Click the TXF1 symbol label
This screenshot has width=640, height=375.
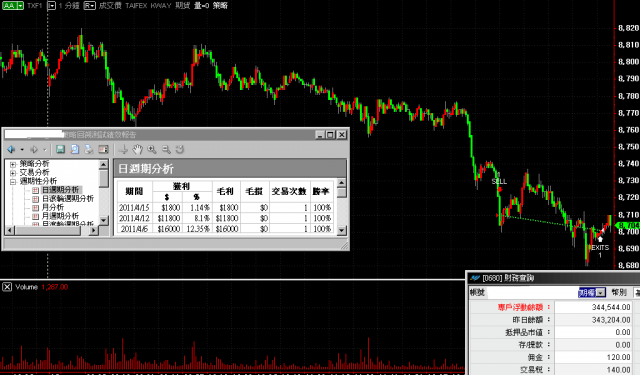tap(35, 6)
